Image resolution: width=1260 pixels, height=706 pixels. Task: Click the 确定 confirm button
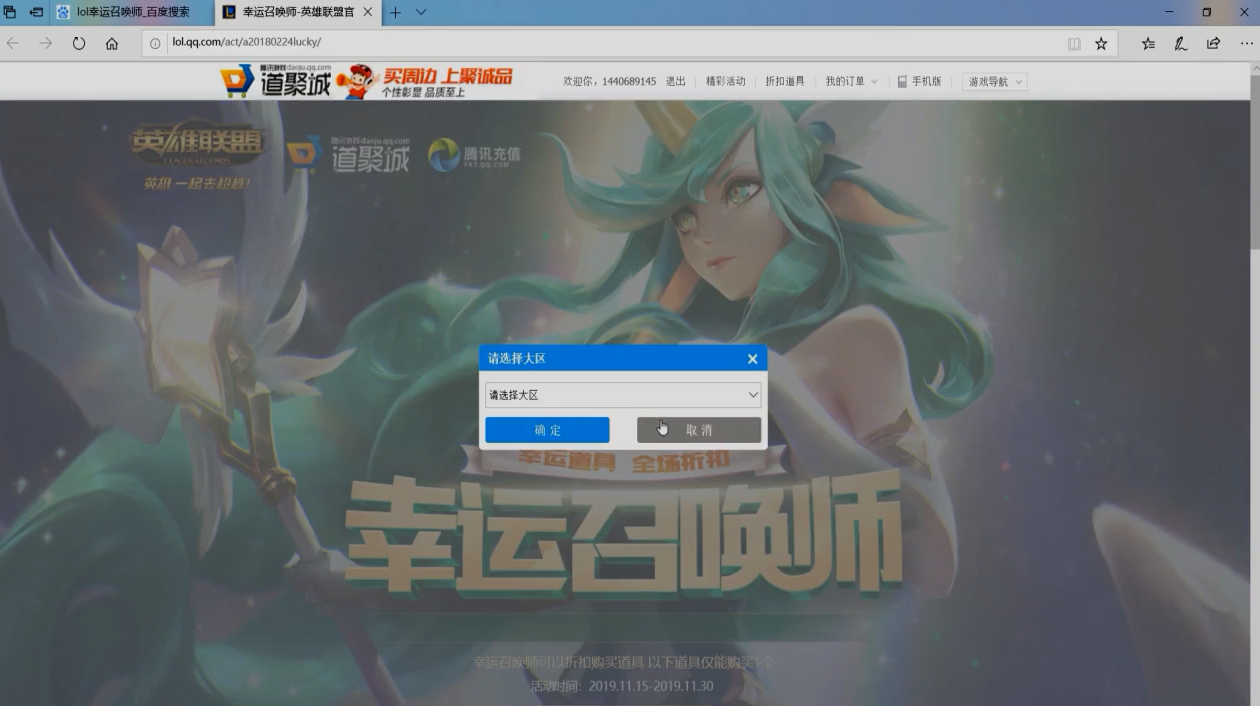547,430
